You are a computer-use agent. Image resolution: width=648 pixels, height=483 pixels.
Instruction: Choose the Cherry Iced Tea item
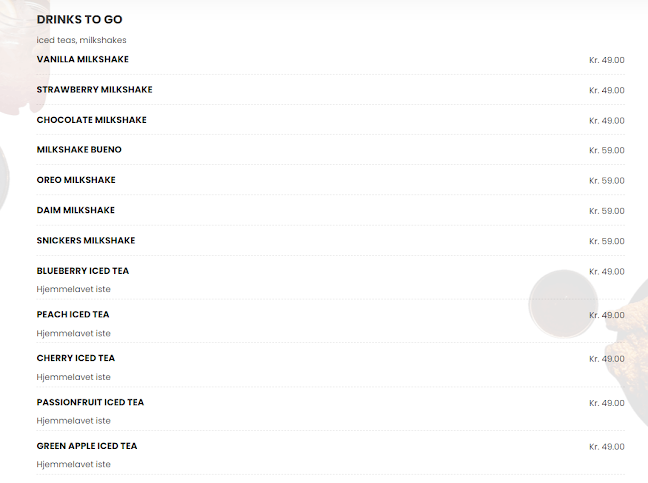(x=76, y=358)
